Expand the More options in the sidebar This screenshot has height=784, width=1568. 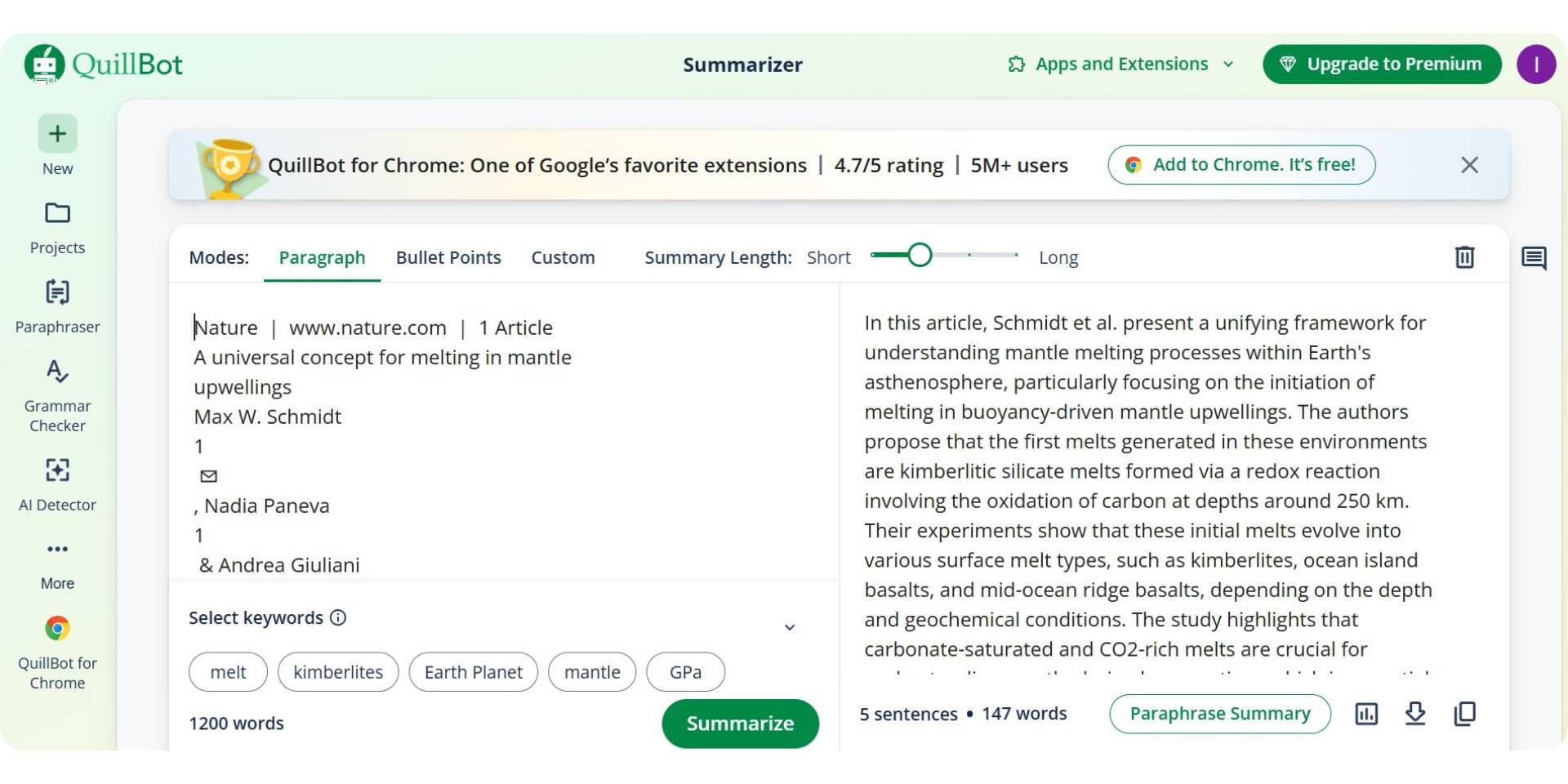(56, 549)
